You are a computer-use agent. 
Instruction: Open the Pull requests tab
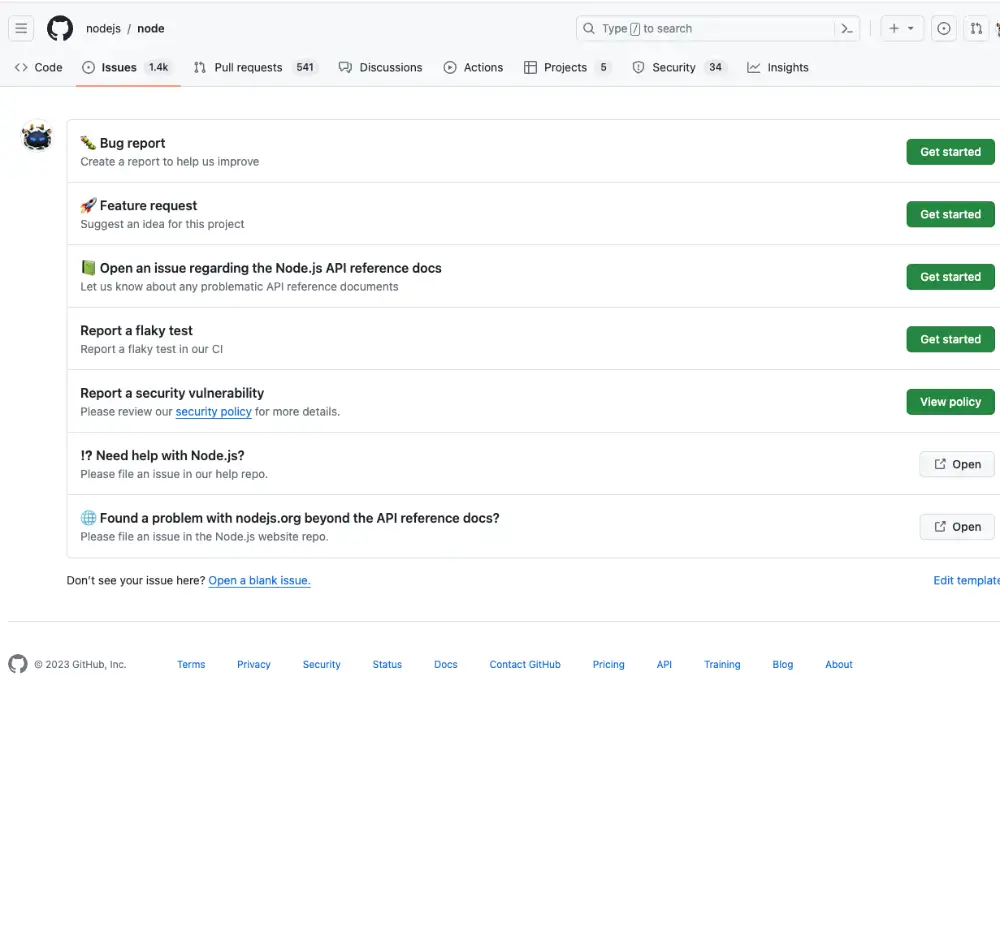(248, 68)
